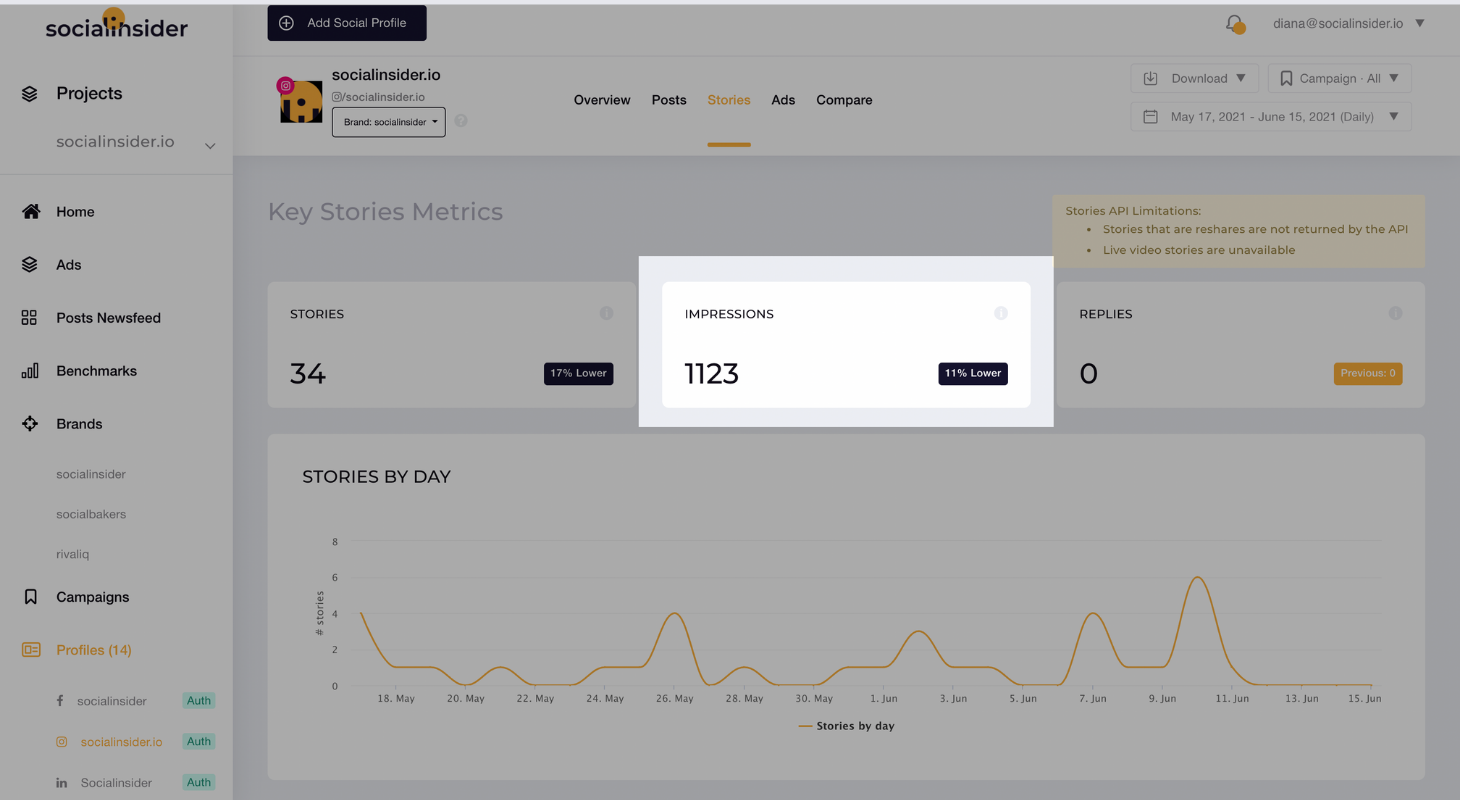
Task: Click the Campaigns bookmark icon
Action: point(30,597)
